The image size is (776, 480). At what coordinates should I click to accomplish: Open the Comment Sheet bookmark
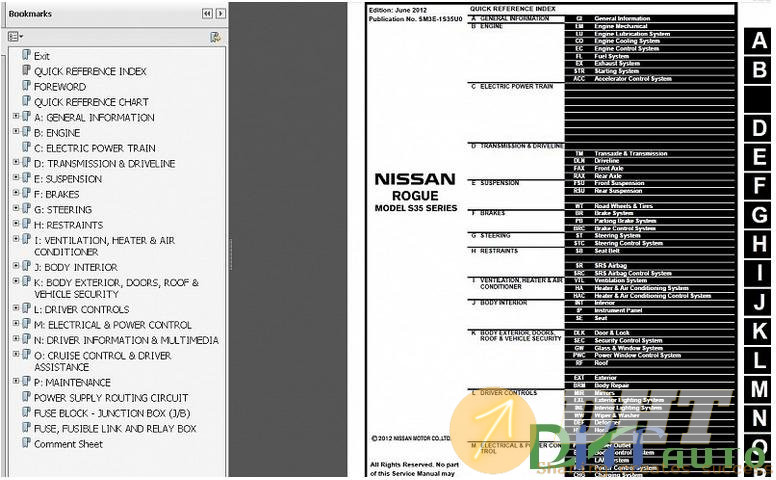pyautogui.click(x=68, y=444)
